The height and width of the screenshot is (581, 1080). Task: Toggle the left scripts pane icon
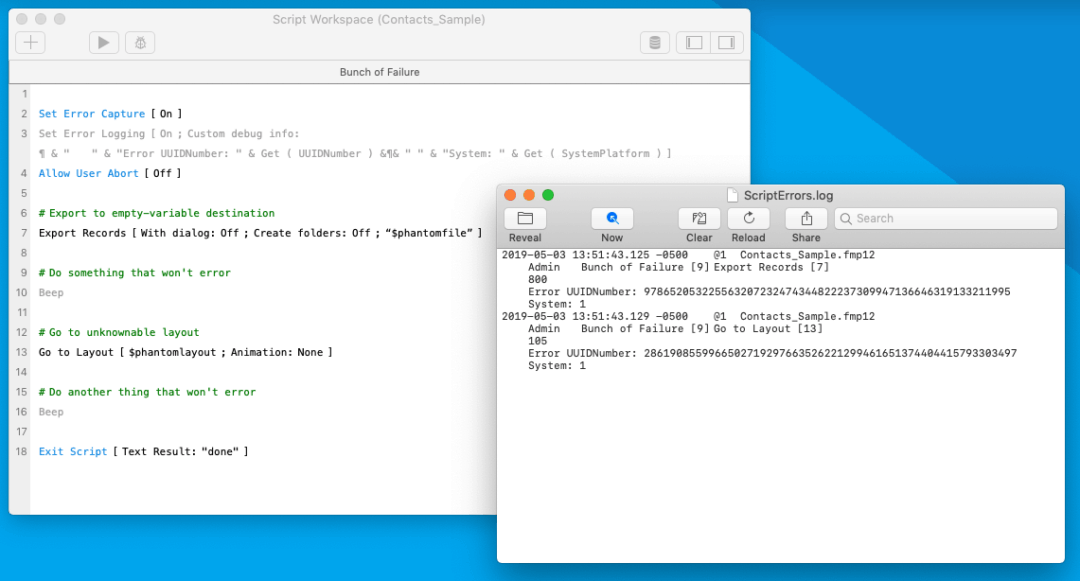point(692,42)
